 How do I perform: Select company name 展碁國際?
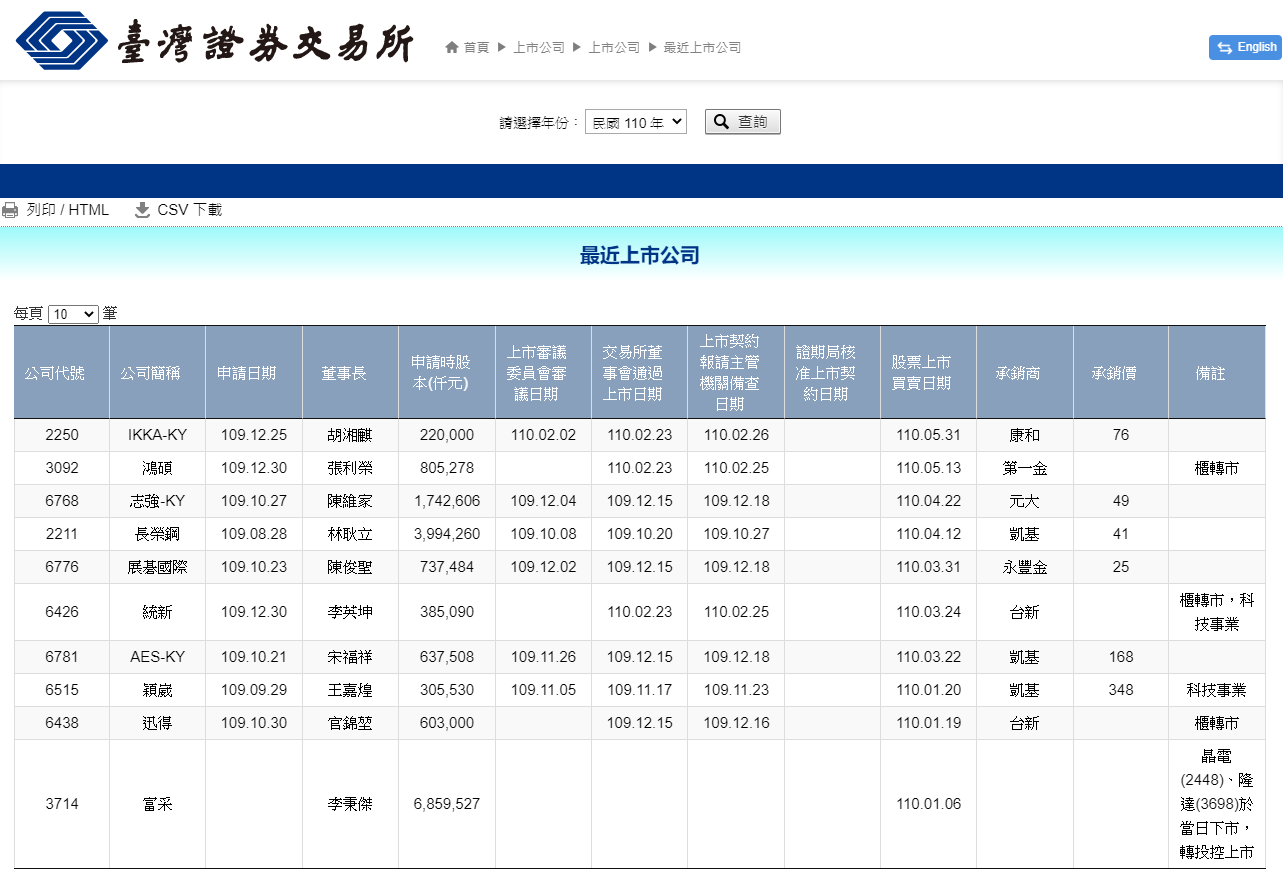(x=158, y=567)
